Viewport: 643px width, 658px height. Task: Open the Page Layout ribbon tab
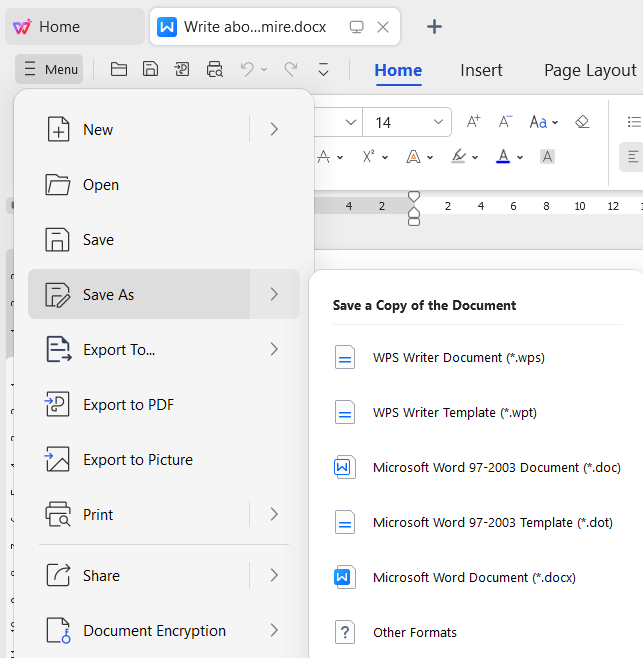(590, 70)
